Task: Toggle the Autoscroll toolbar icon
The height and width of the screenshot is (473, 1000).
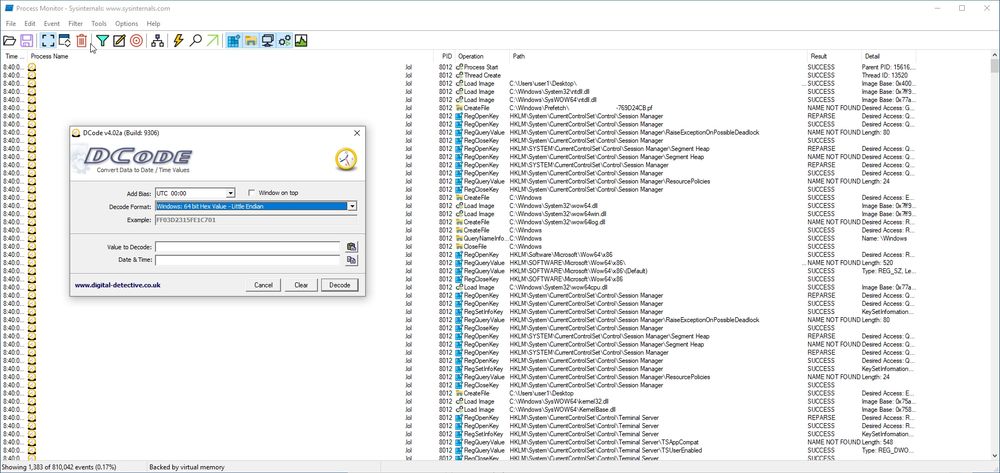Action: tap(64, 41)
